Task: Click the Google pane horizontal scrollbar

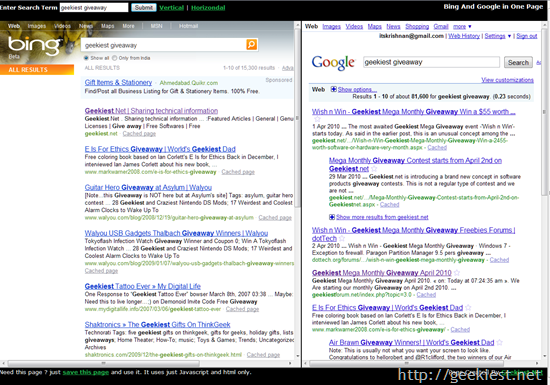Action: click(x=406, y=363)
